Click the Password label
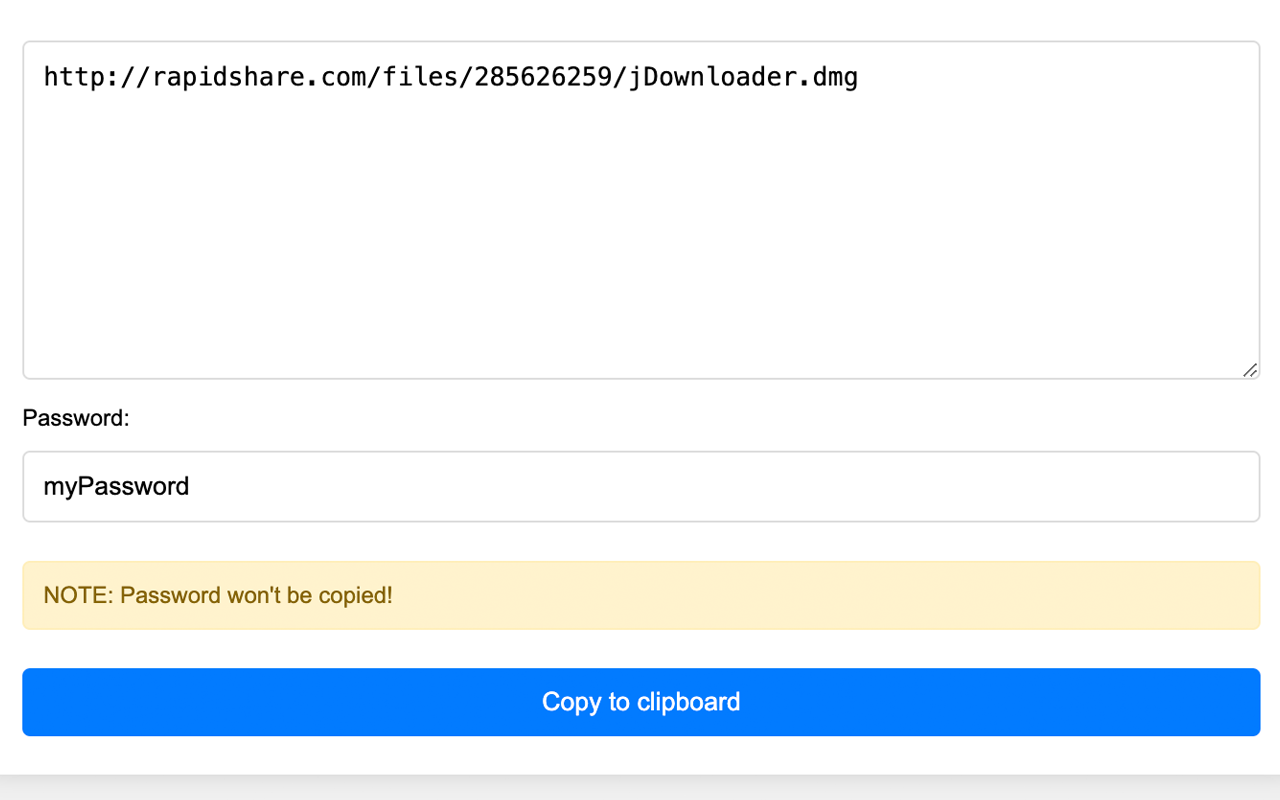 (x=75, y=418)
